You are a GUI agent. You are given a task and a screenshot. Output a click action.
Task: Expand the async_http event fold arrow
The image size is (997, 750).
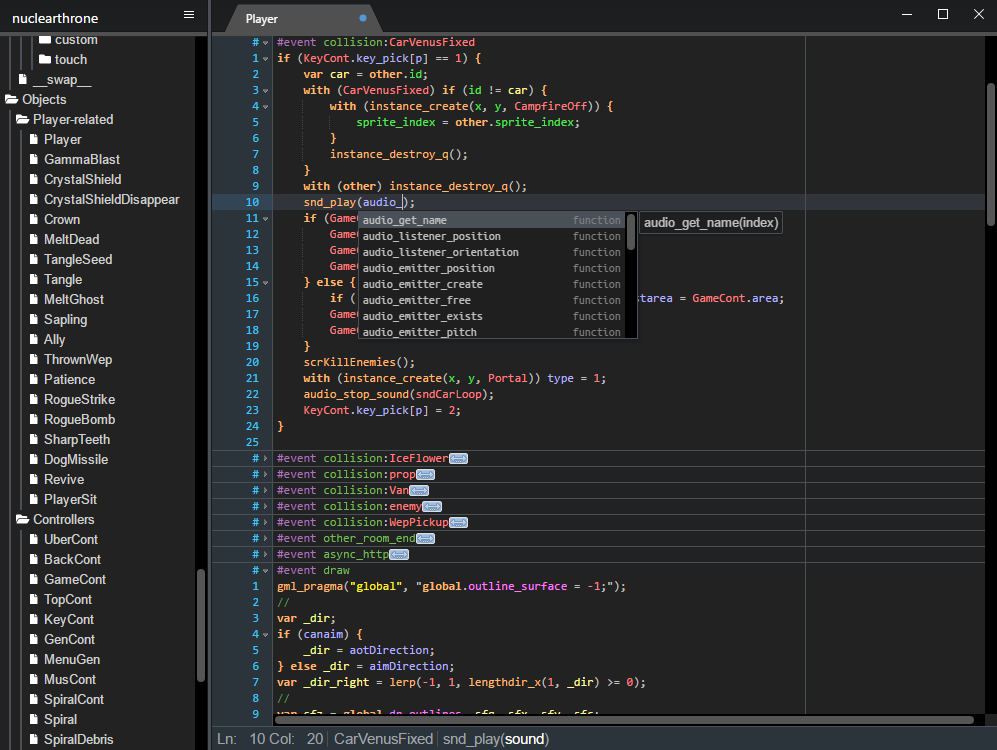[266, 554]
